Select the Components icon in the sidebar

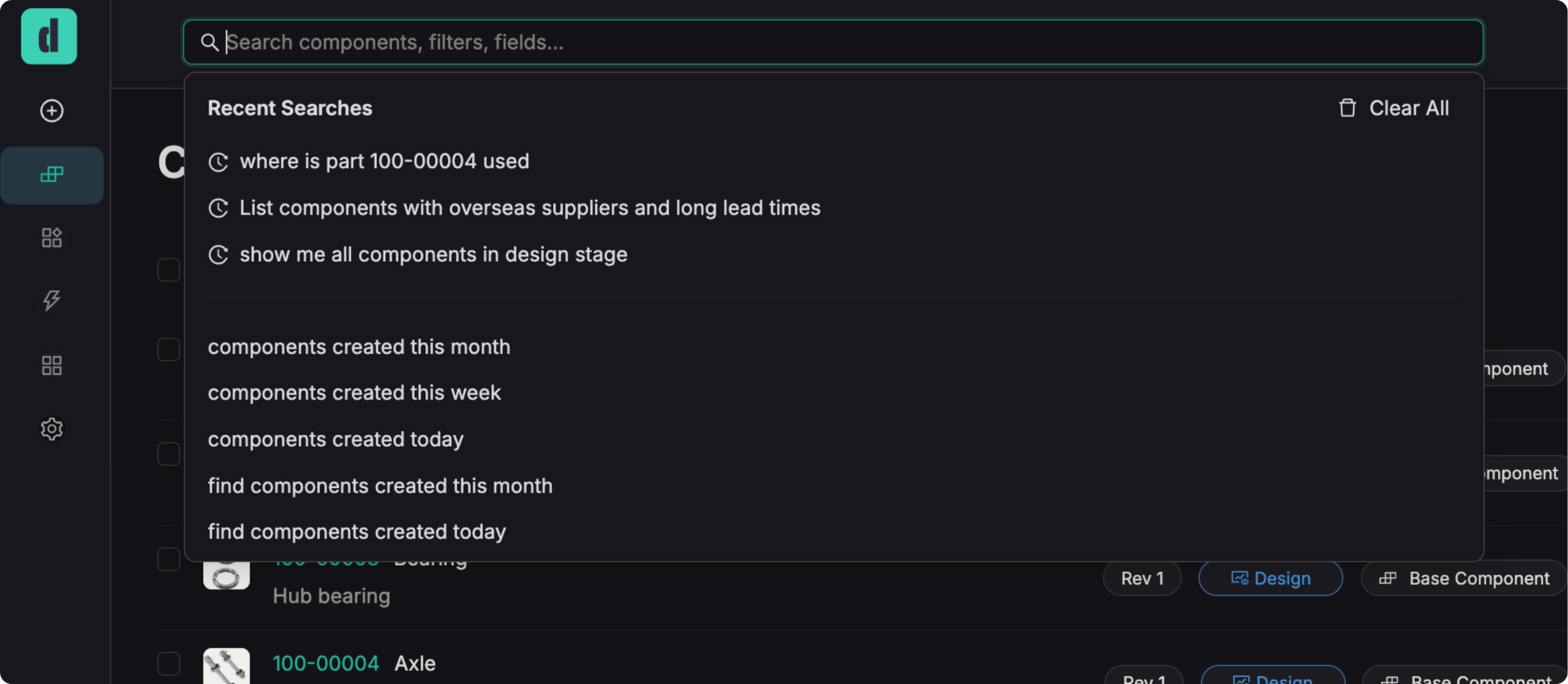51,175
